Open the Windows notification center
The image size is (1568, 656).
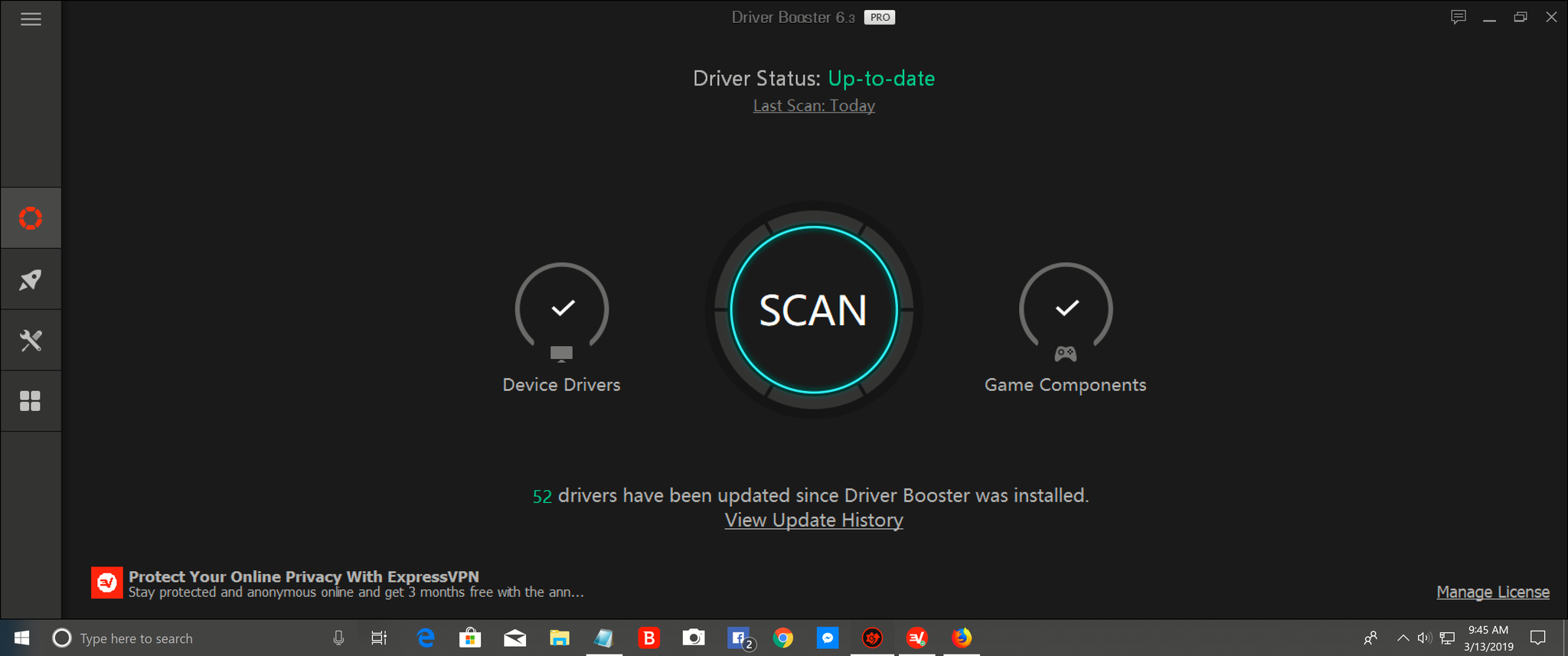(x=1537, y=638)
